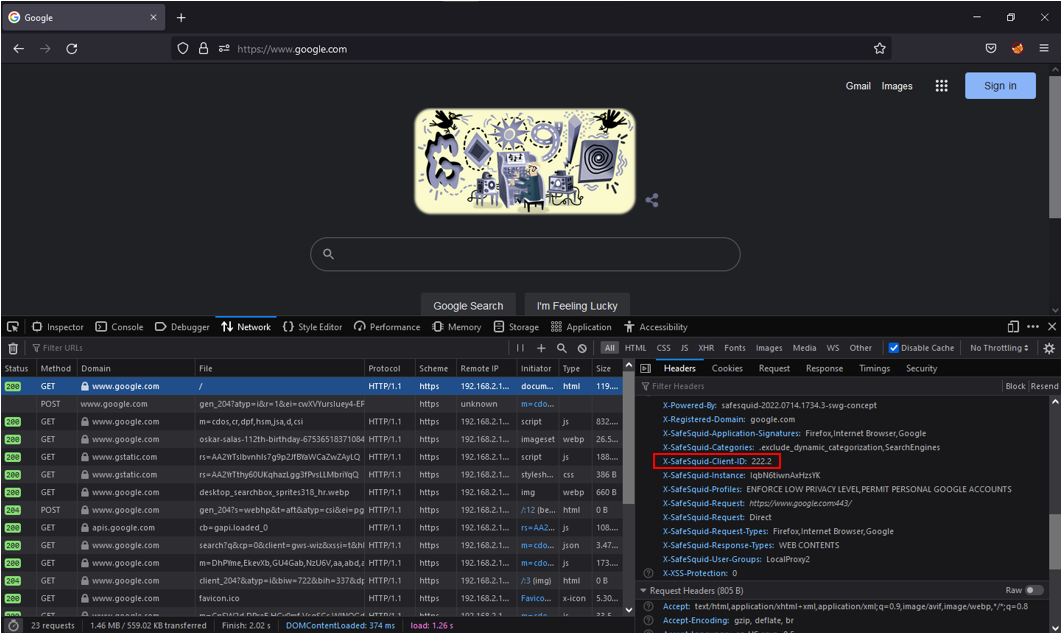Open the DevTools three-dot options menu
The height and width of the screenshot is (633, 1061).
[x=1033, y=327]
